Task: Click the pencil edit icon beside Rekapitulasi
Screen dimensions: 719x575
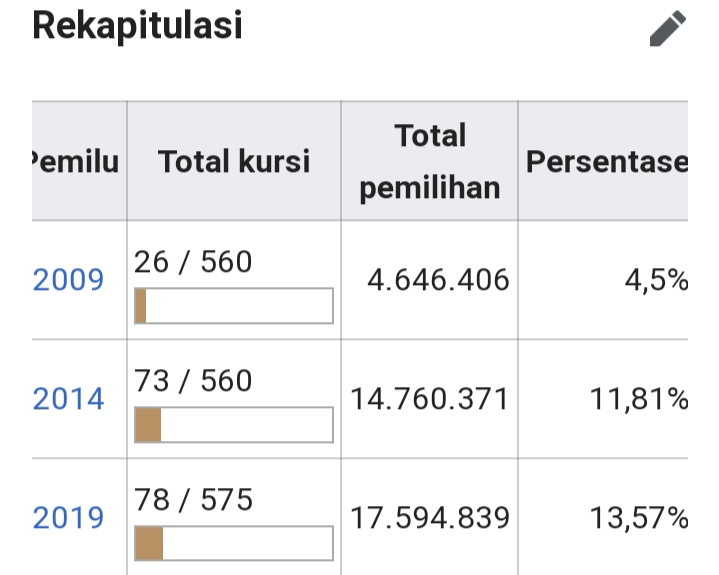Action: point(668,28)
